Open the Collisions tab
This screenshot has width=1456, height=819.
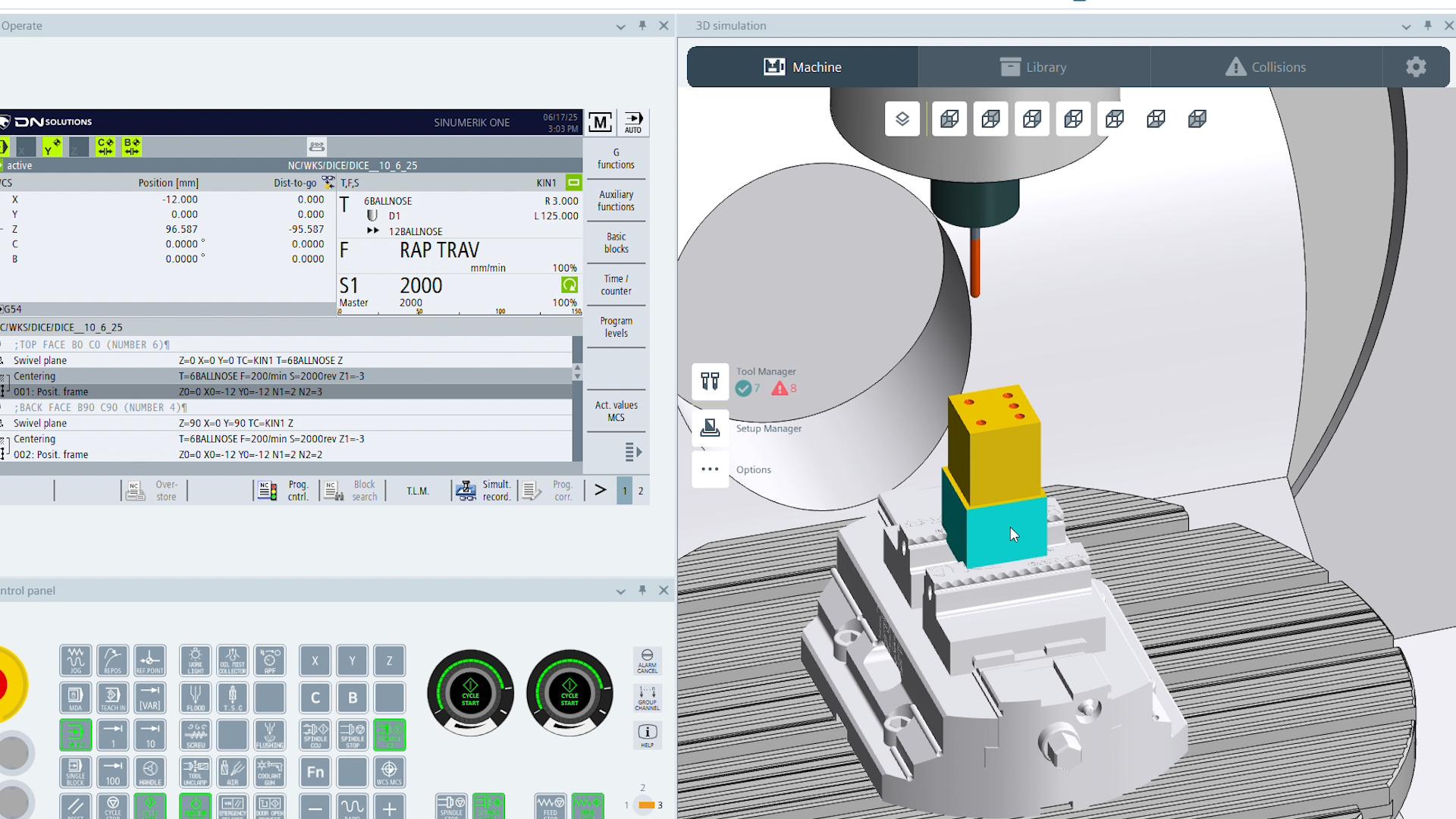tap(1266, 67)
